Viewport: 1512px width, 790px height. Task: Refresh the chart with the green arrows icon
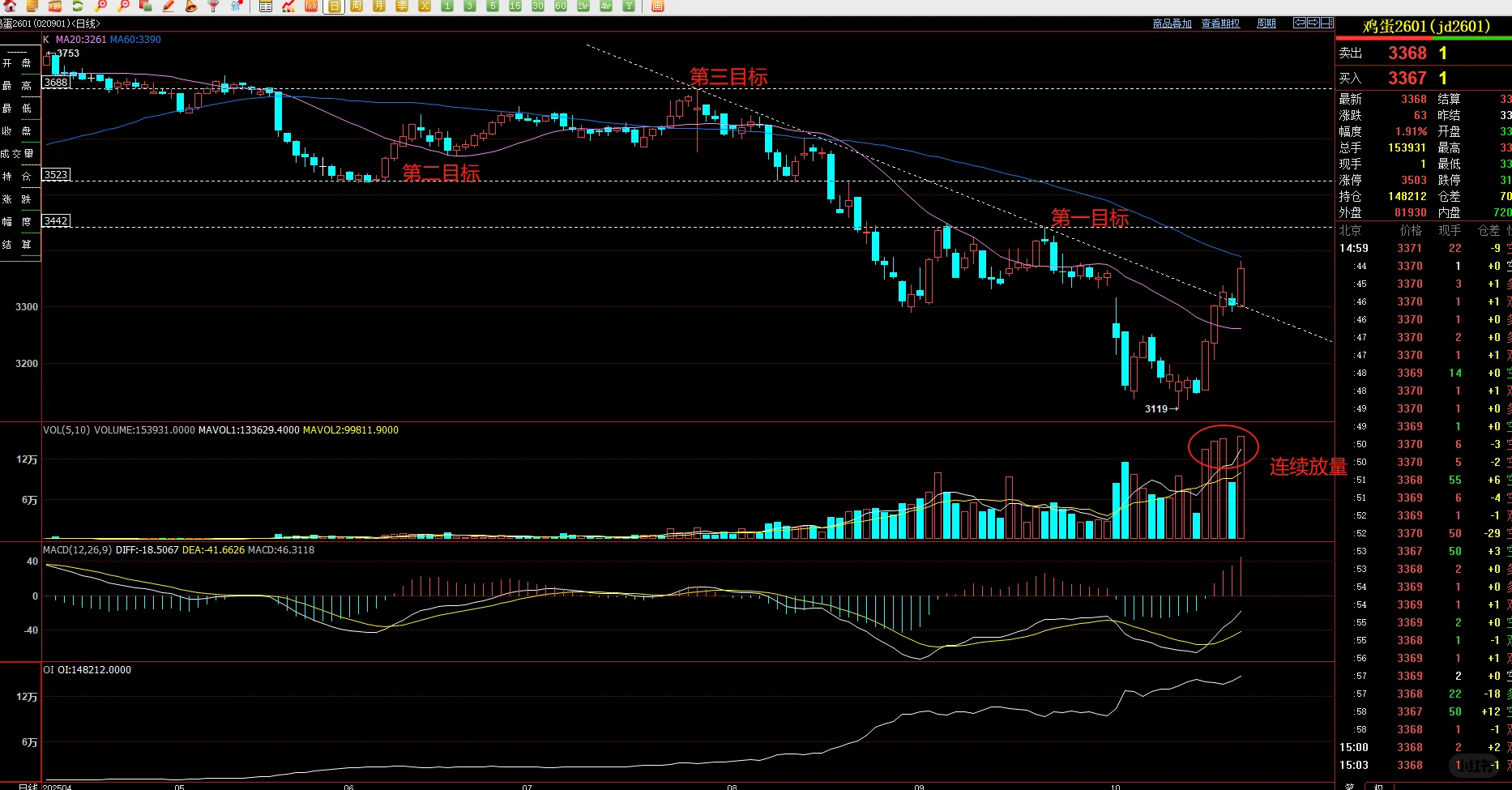pyautogui.click(x=78, y=6)
